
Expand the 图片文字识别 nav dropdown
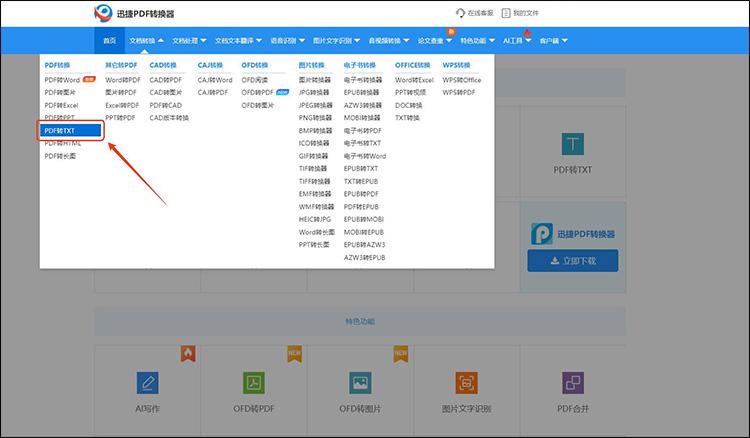(x=336, y=41)
